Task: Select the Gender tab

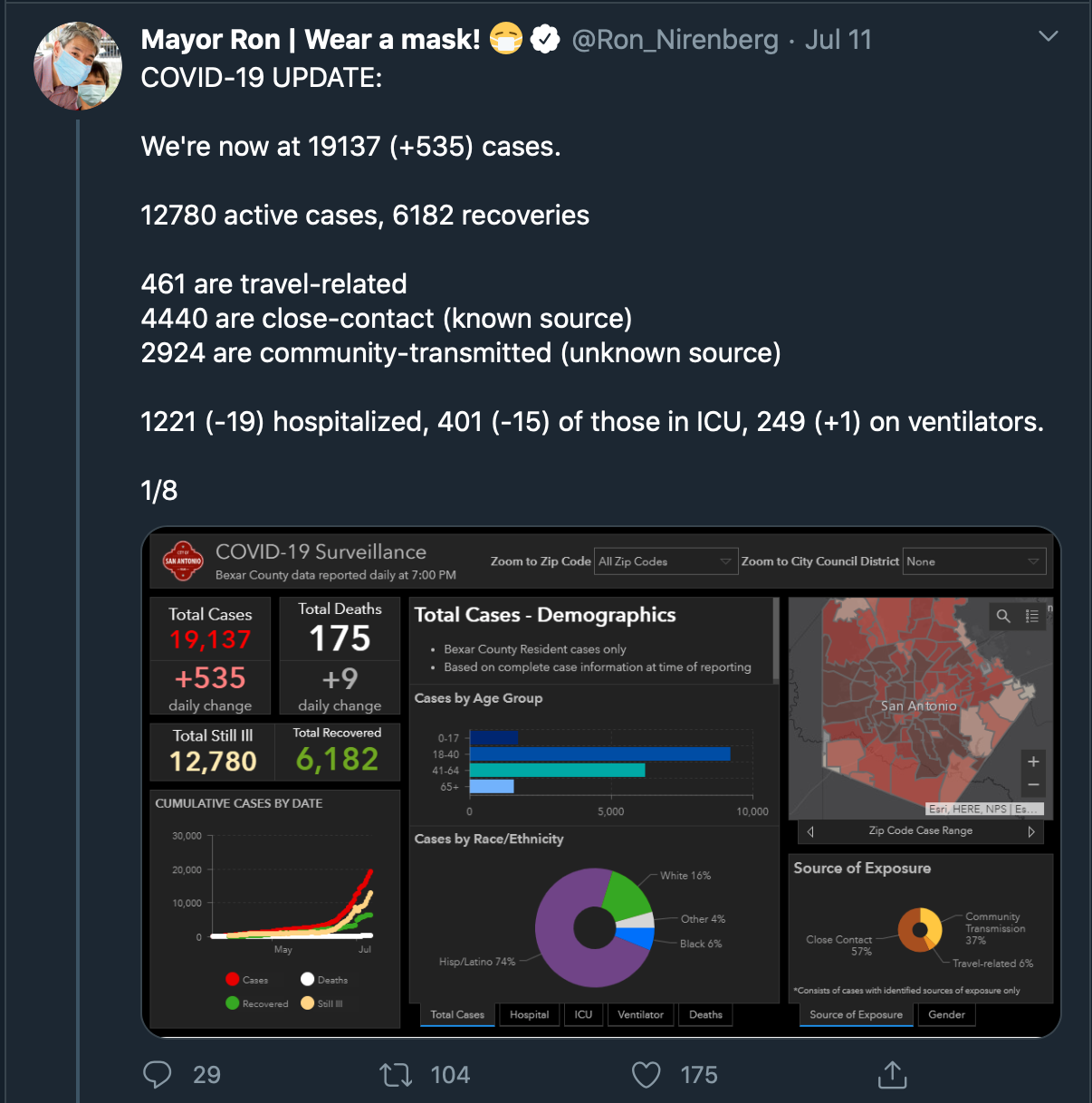Action: tap(946, 1014)
